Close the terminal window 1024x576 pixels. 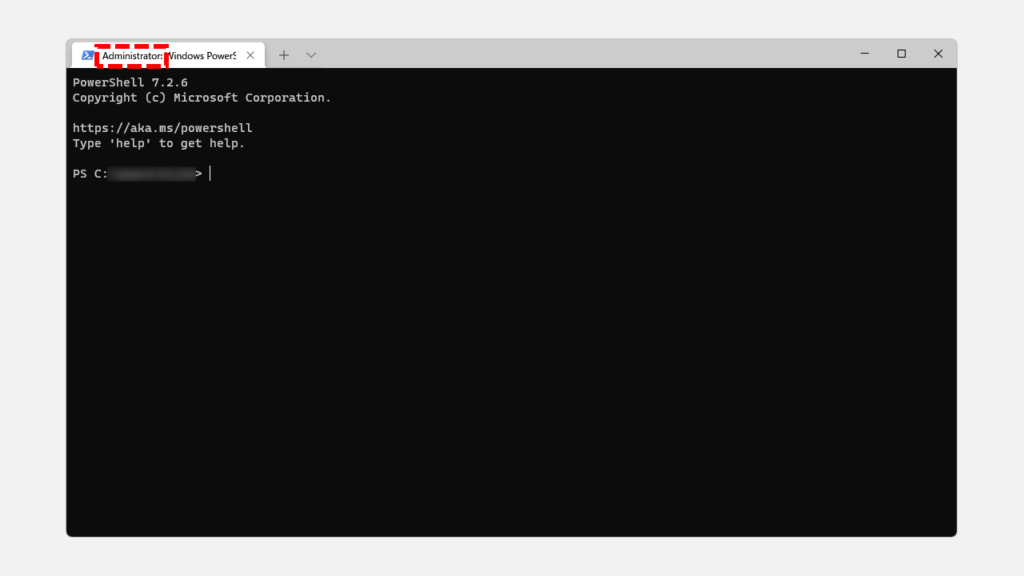coord(938,54)
